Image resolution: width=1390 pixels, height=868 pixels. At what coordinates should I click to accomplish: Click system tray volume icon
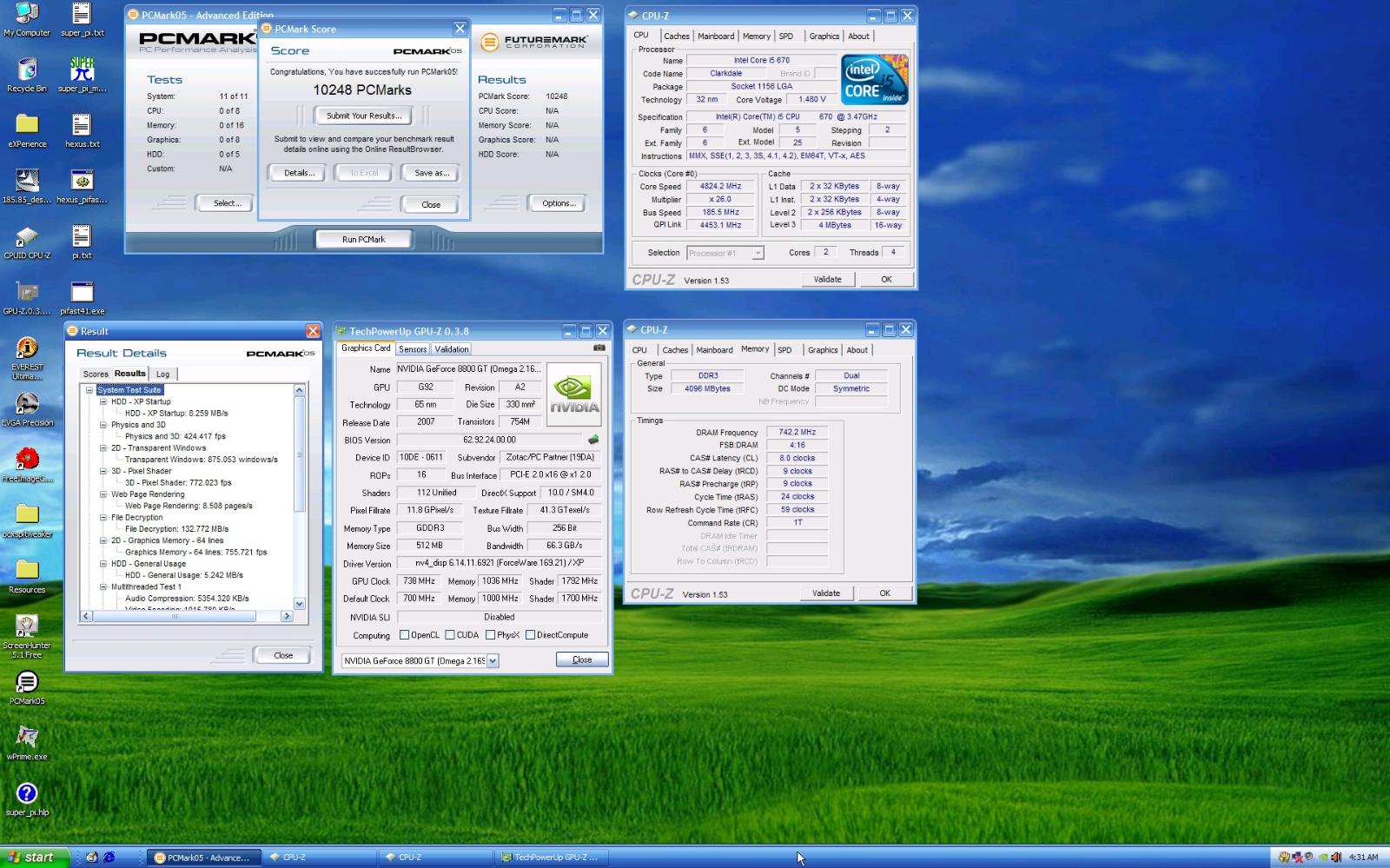coord(1336,857)
